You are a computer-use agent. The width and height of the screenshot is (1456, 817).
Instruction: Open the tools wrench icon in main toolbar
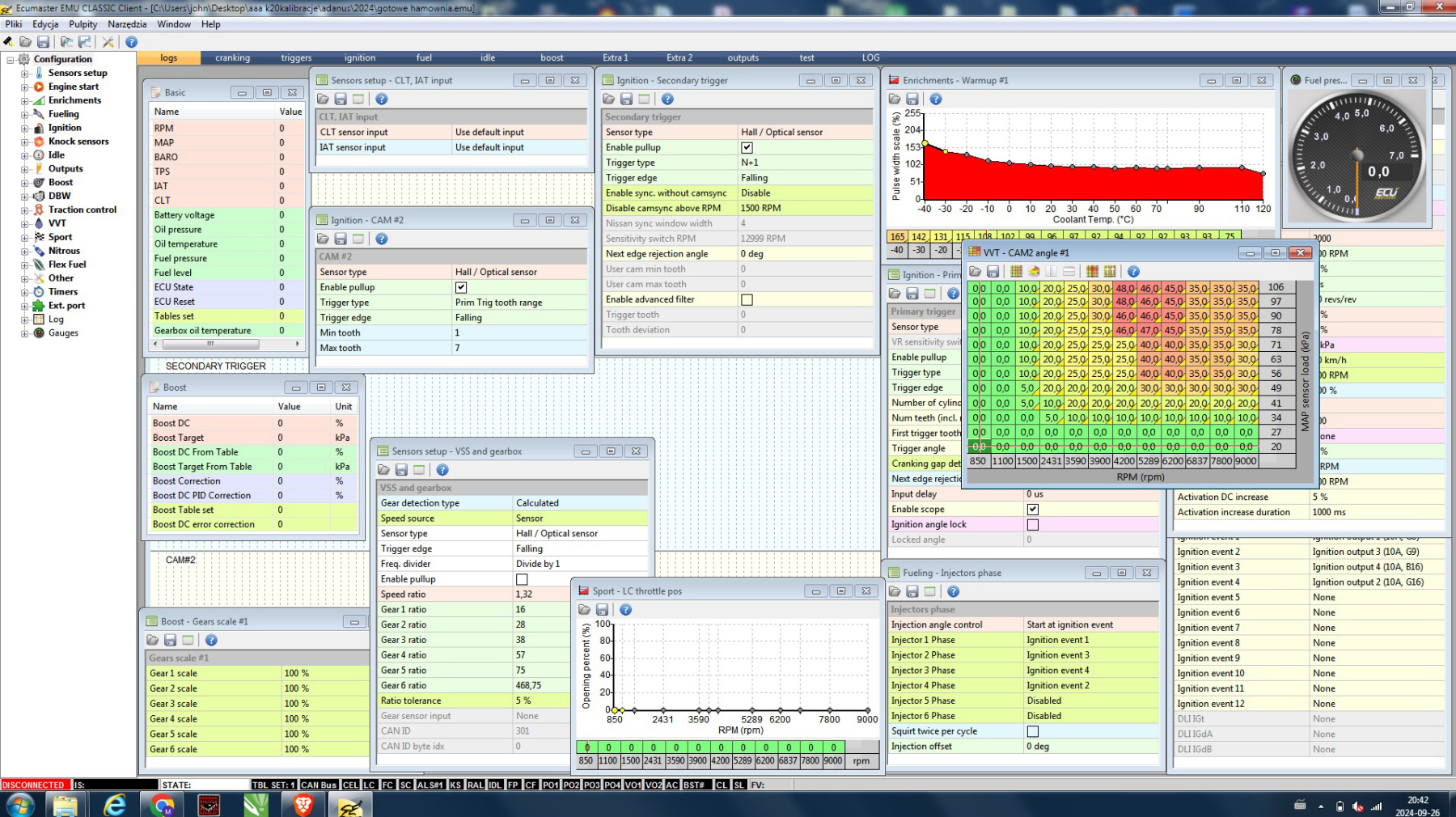point(108,42)
